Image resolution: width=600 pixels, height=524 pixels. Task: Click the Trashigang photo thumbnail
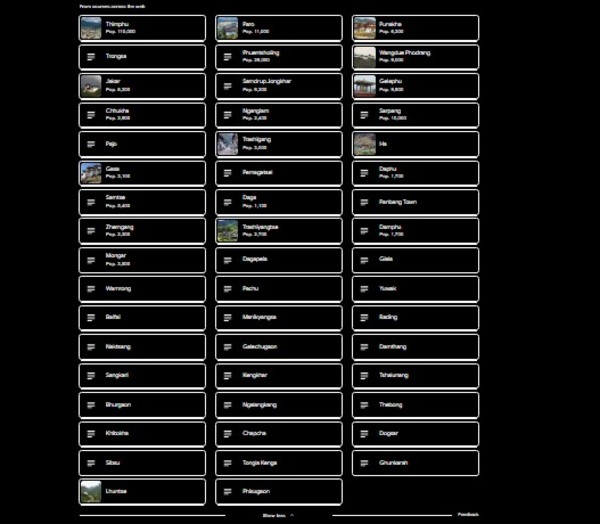227,144
